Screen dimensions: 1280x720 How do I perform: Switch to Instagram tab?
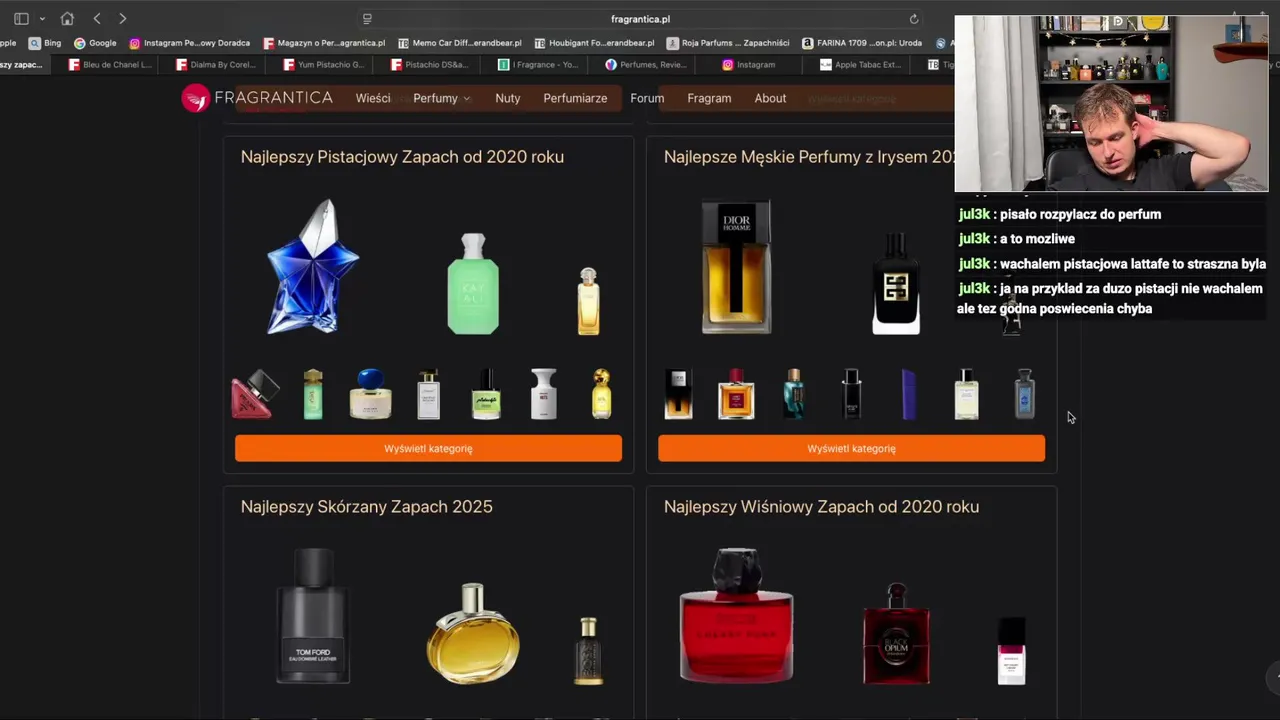tap(748, 65)
